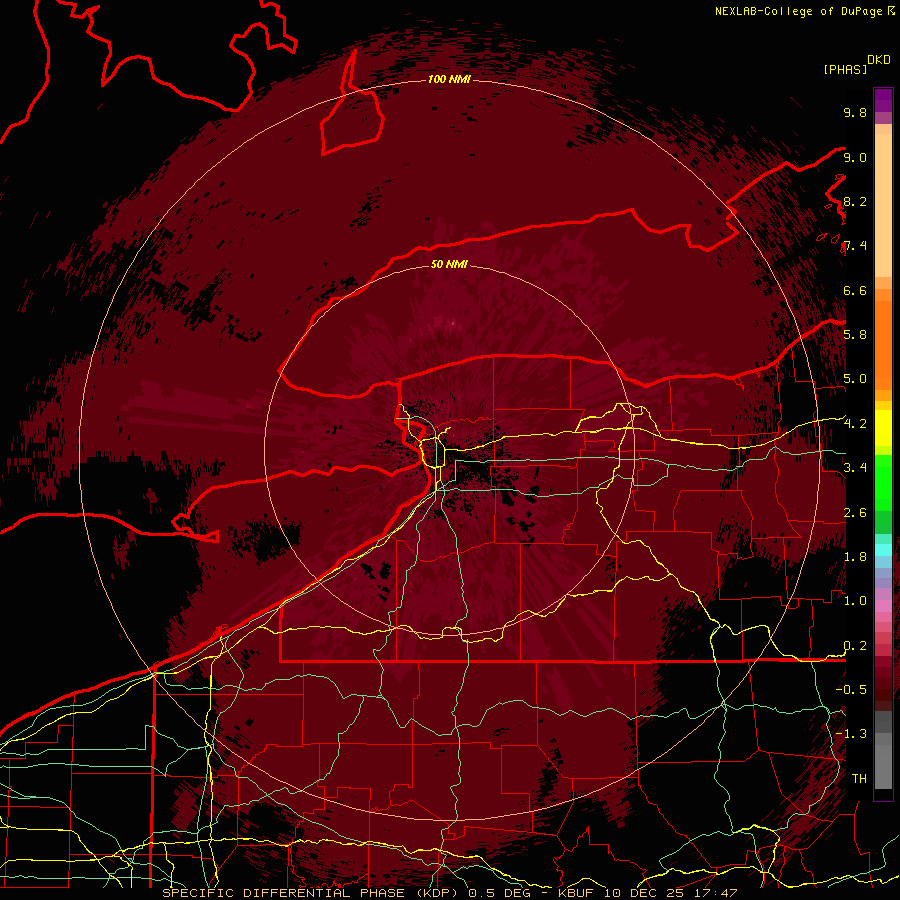The height and width of the screenshot is (900, 900).
Task: Click the 5.8 legend value
Action: click(855, 335)
